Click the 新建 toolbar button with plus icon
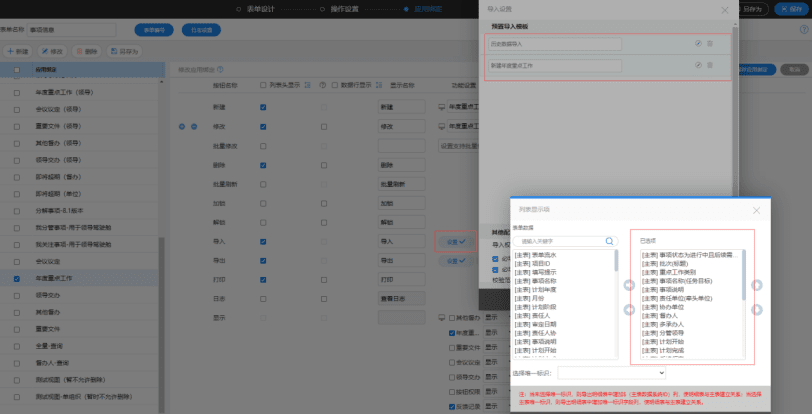The image size is (812, 415). point(18,51)
